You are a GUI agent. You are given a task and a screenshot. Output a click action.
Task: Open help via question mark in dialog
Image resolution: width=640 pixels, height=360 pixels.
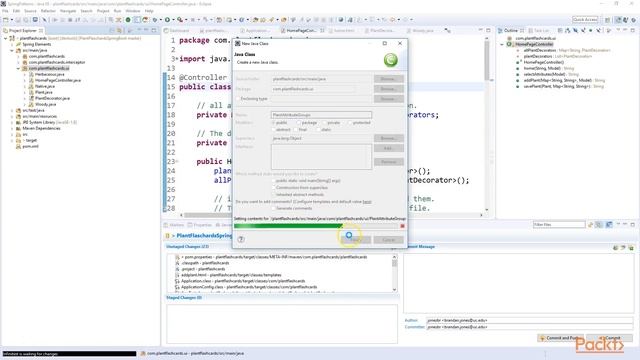(241, 240)
